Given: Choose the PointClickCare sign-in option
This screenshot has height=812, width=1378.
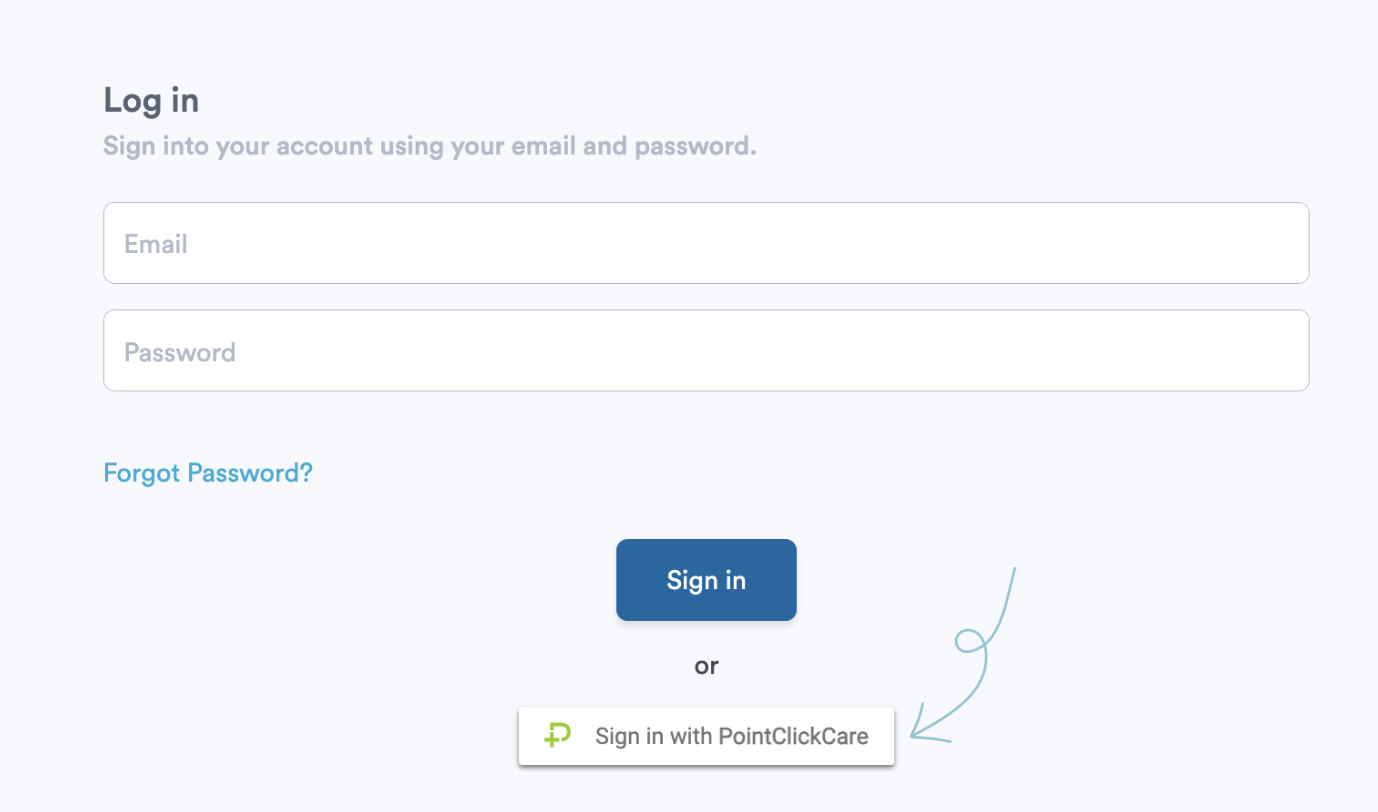Looking at the screenshot, I should point(706,736).
